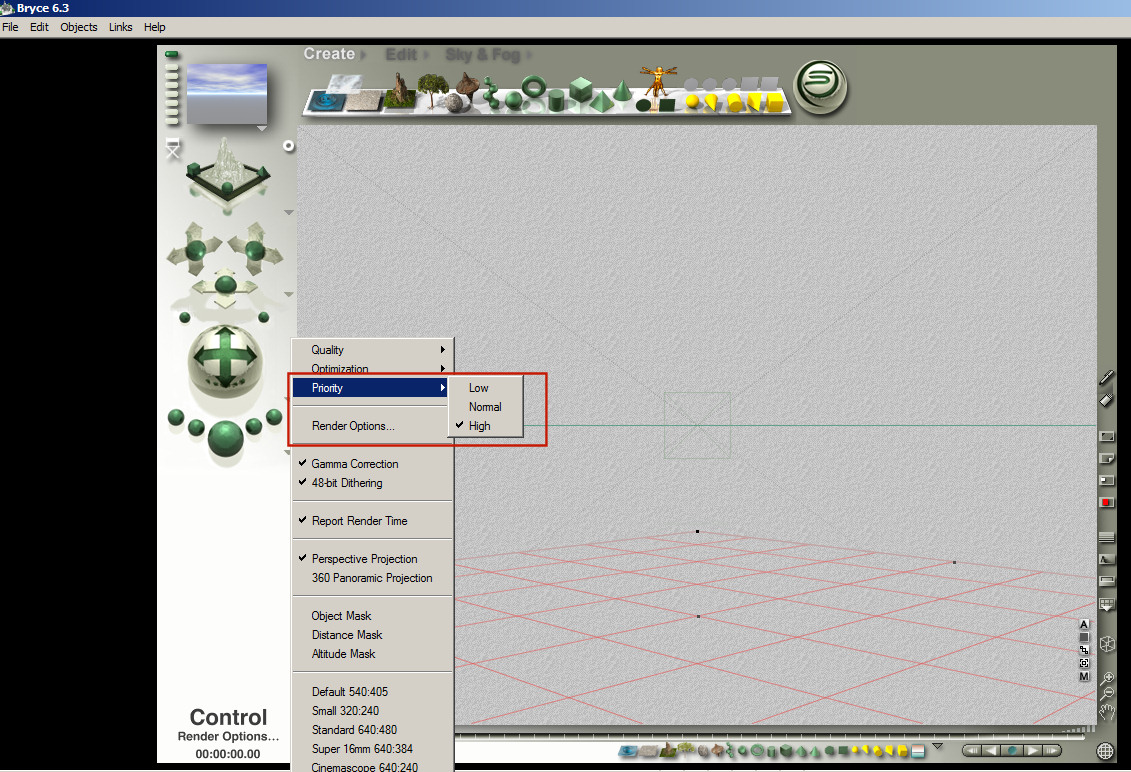Open triangle dropdown beside view control
This screenshot has width=1131, height=772.
tap(289, 213)
